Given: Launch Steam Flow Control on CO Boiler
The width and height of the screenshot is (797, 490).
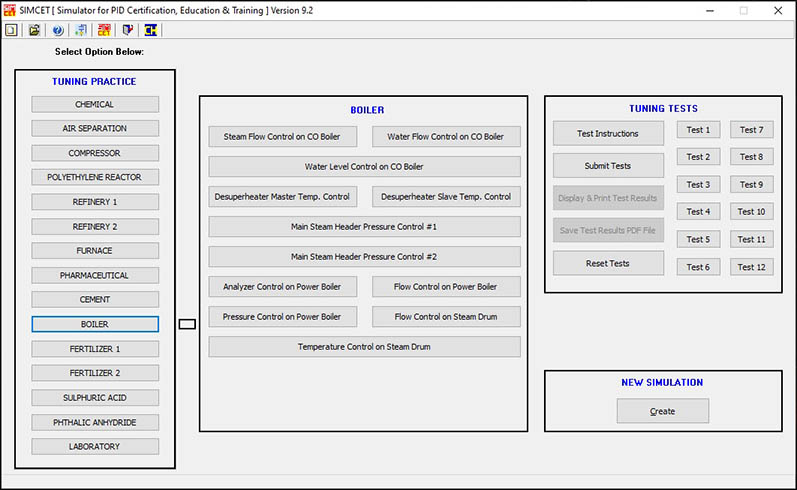Looking at the screenshot, I should click(x=283, y=137).
